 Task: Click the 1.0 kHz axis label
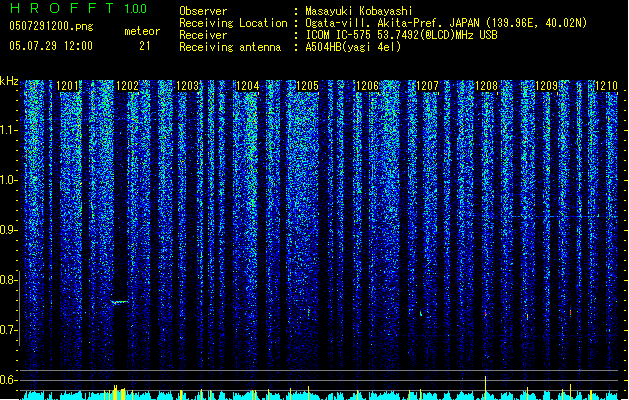point(9,180)
